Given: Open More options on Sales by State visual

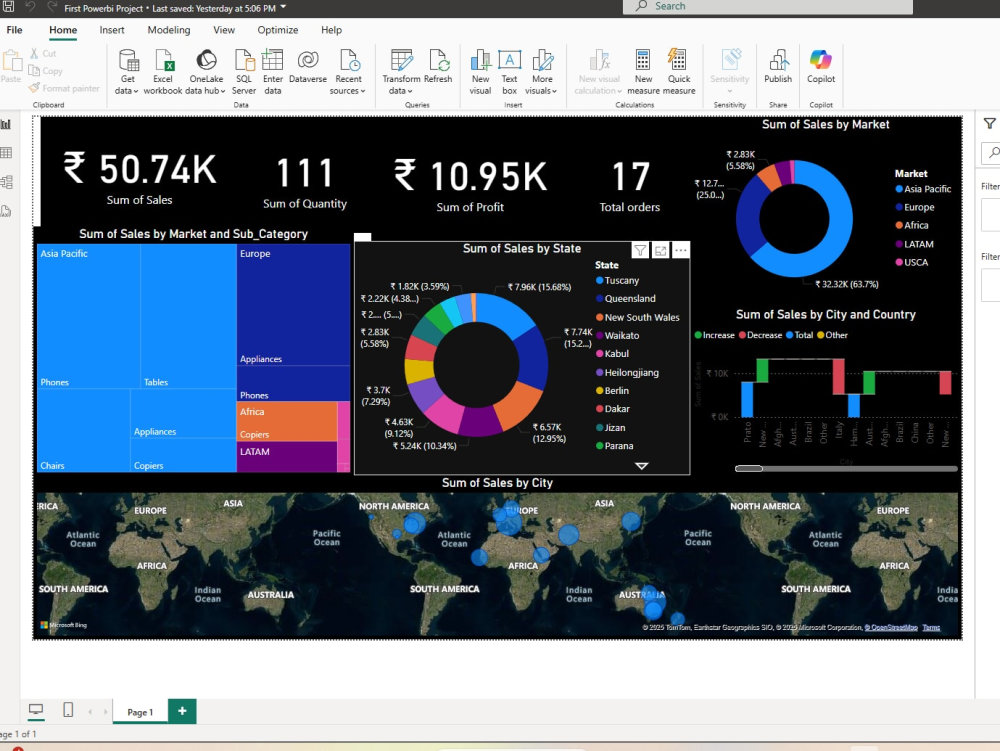Looking at the screenshot, I should (680, 250).
